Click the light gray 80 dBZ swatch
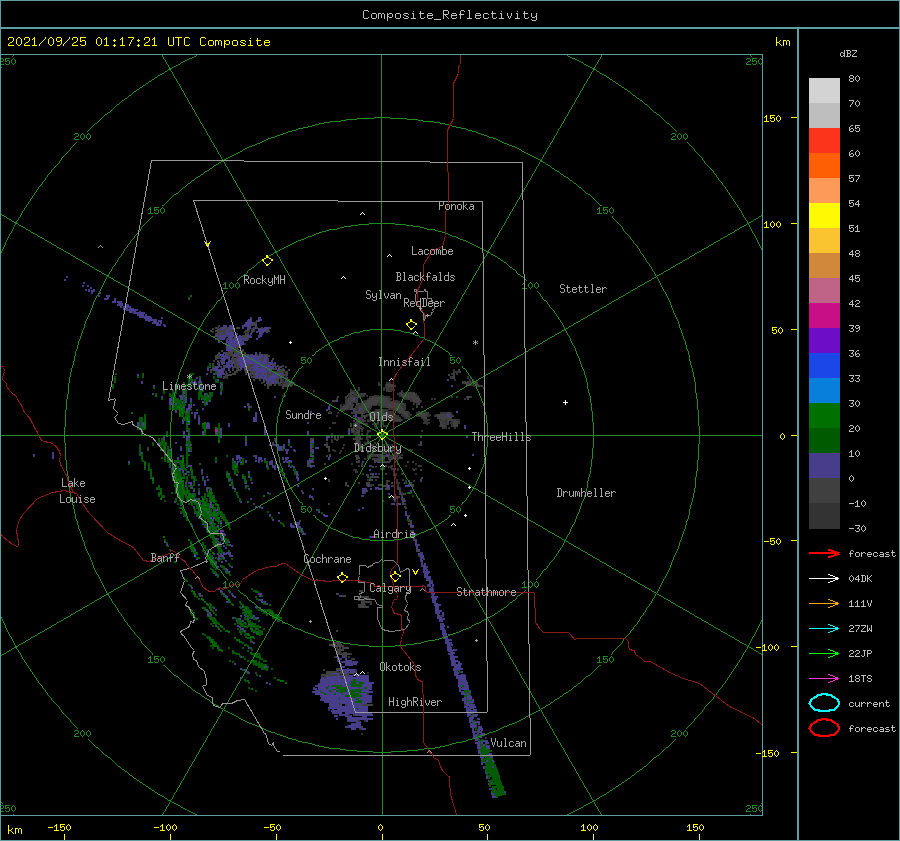The height and width of the screenshot is (841, 900). point(824,91)
